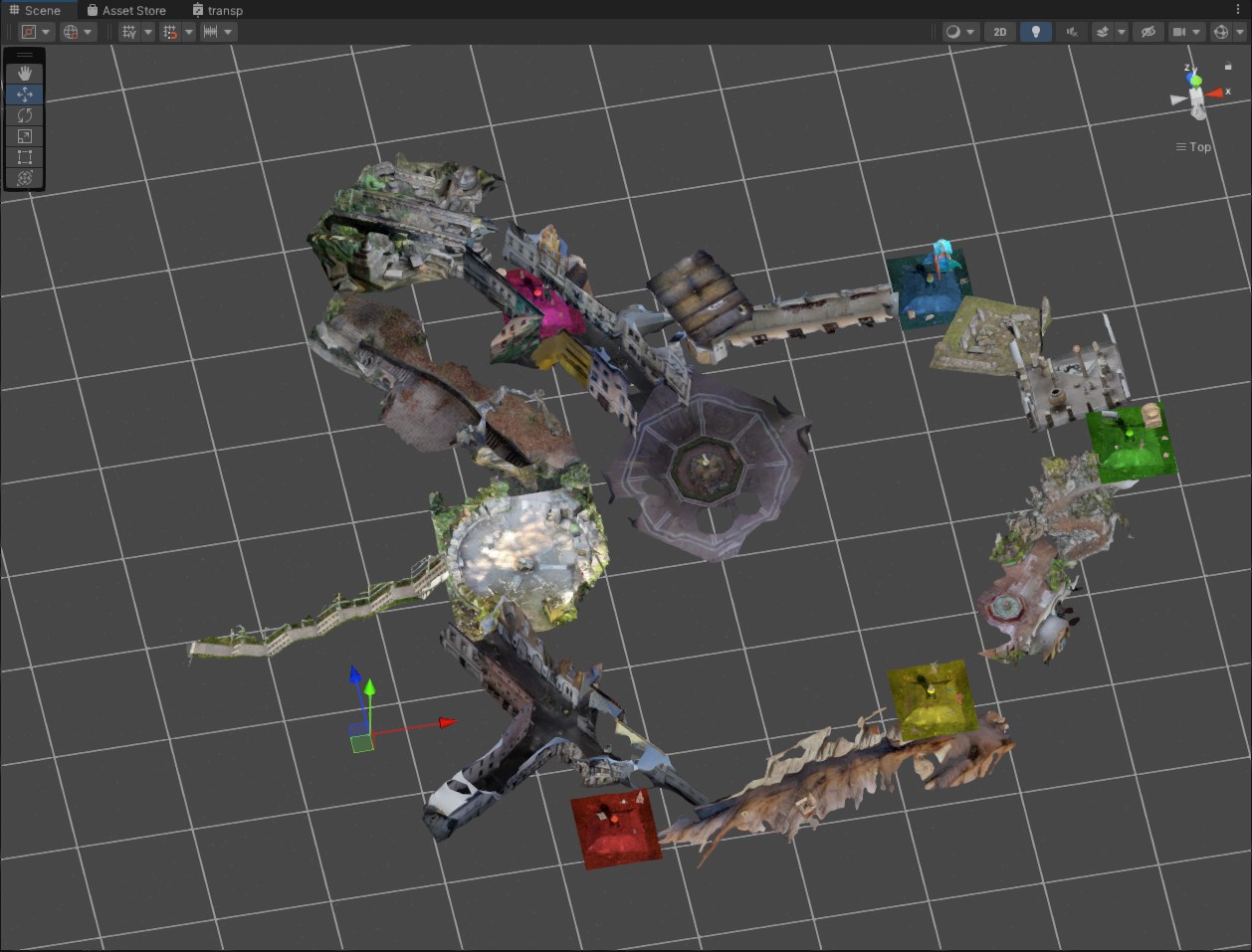The width and height of the screenshot is (1252, 952).
Task: Open the scene view three-dot options menu
Action: pos(1239,10)
